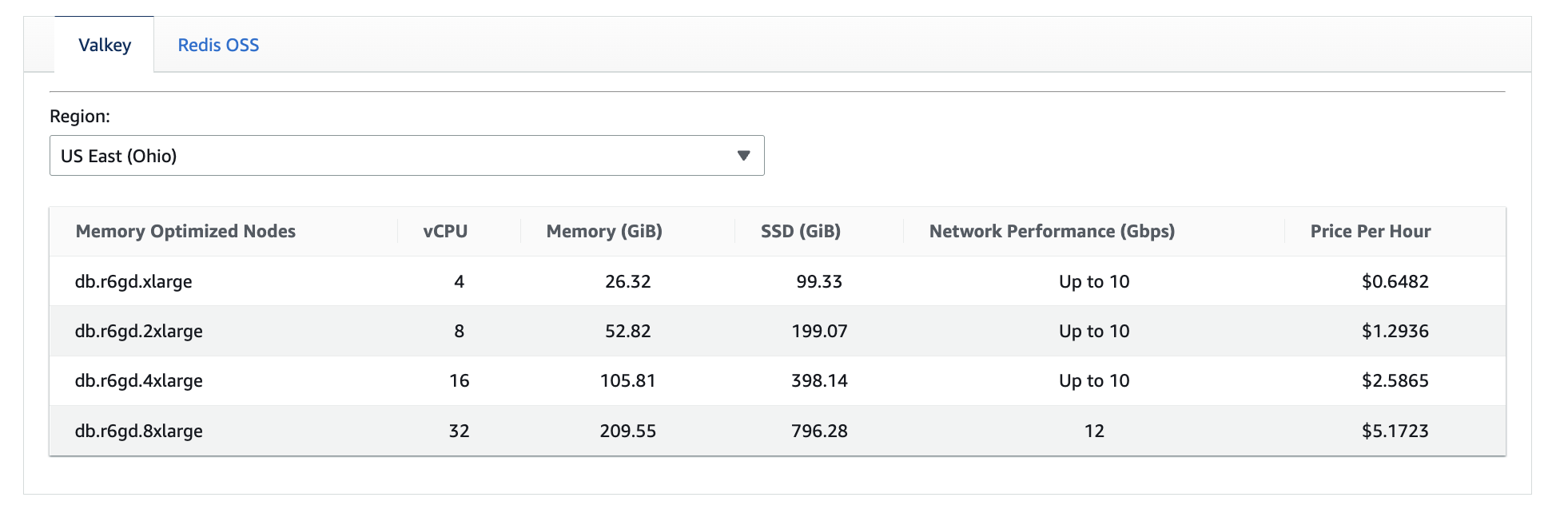Click the db.r6gd.2xlarge node name
The image size is (1568, 521).
click(x=139, y=331)
